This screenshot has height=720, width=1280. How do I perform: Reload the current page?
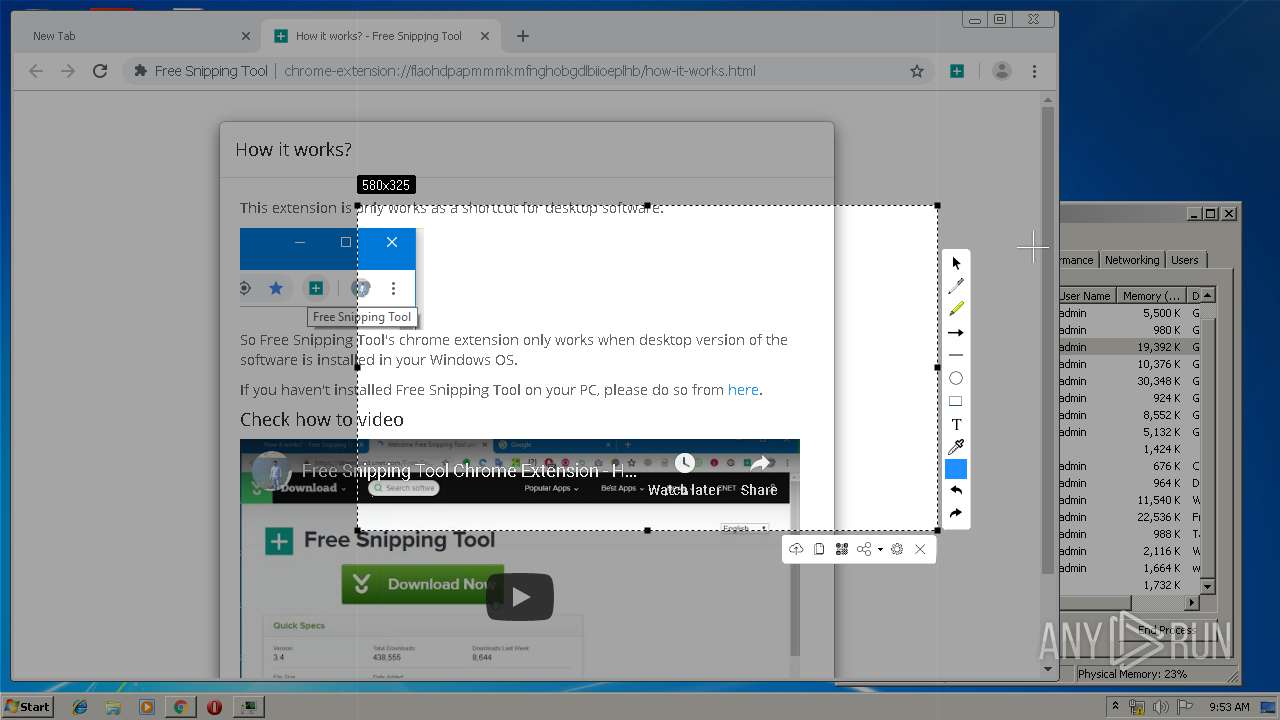point(100,71)
